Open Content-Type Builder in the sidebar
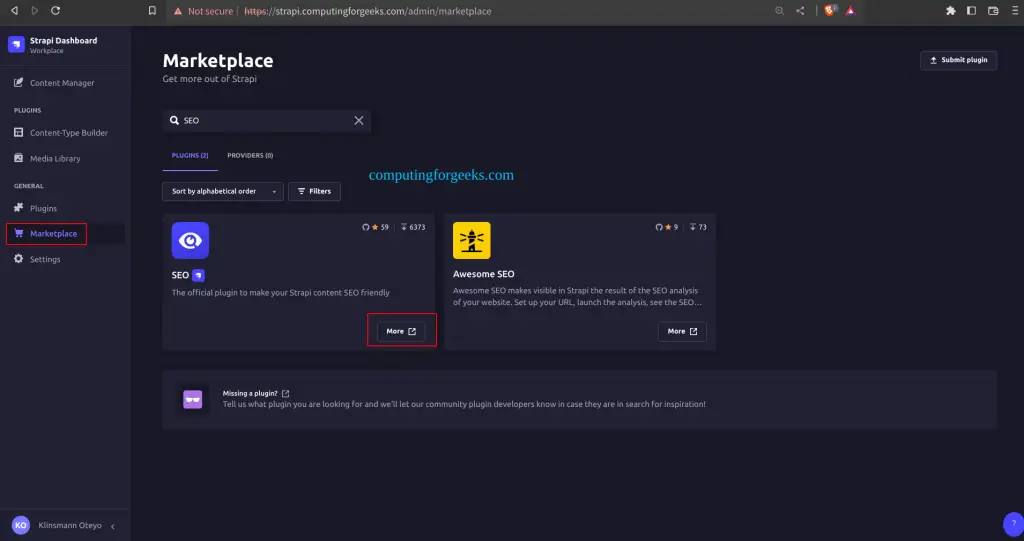 coord(69,133)
